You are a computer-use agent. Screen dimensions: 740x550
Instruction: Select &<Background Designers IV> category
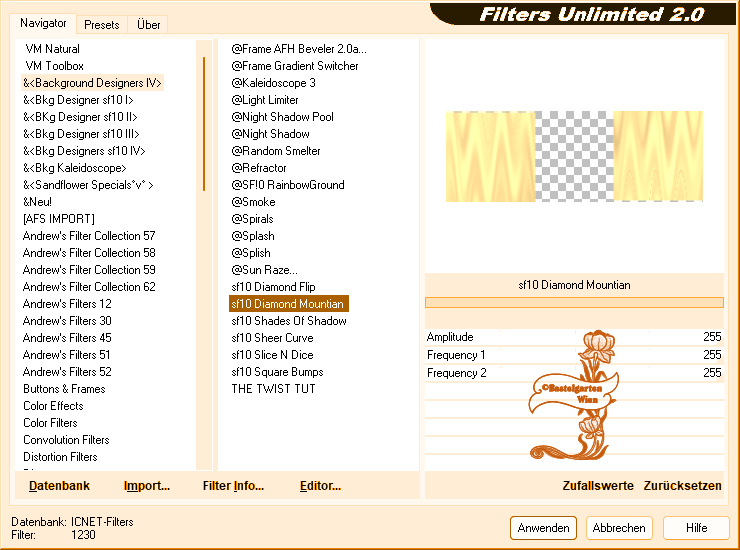coord(92,83)
